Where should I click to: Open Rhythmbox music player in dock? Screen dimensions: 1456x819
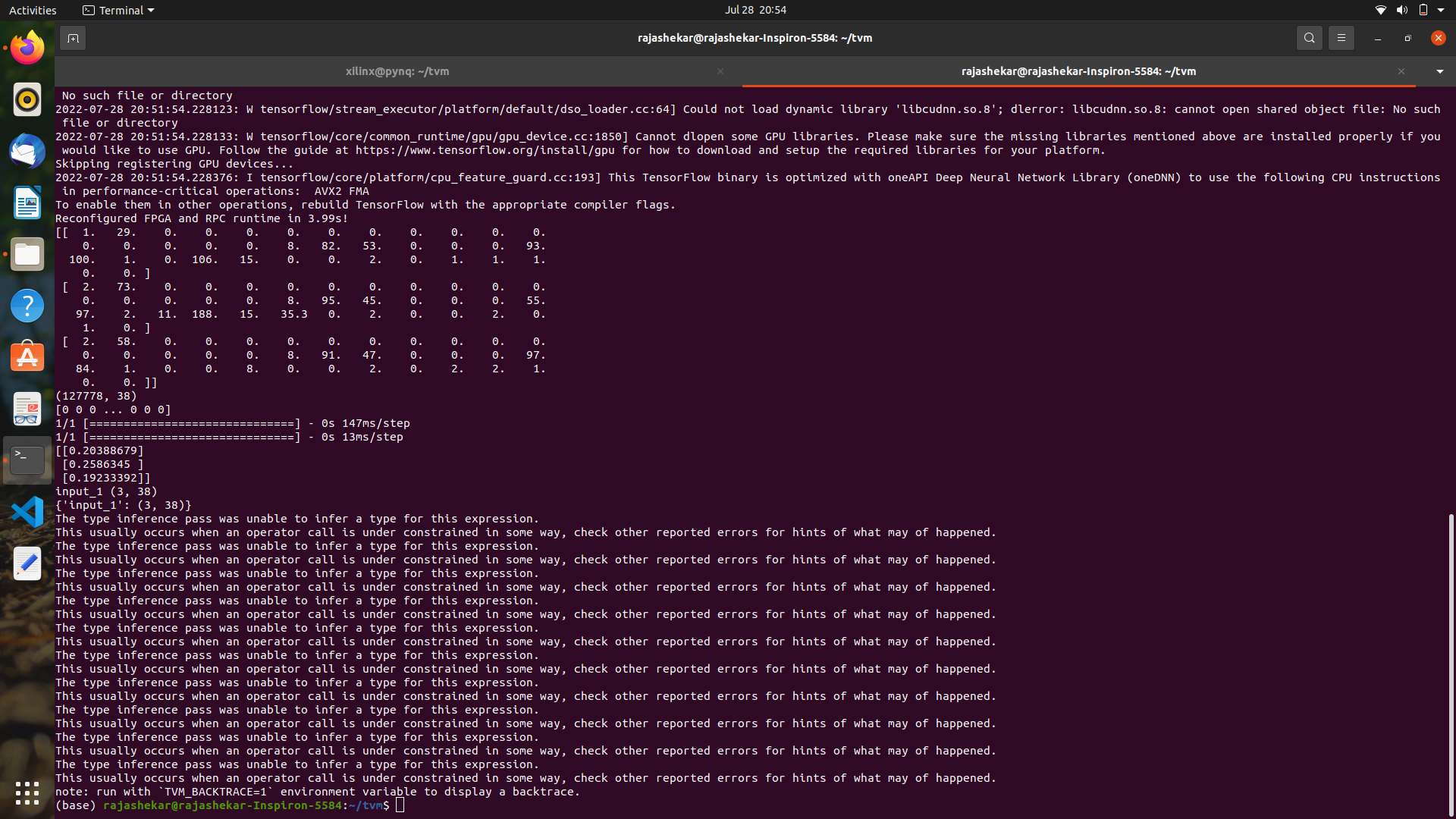27,99
